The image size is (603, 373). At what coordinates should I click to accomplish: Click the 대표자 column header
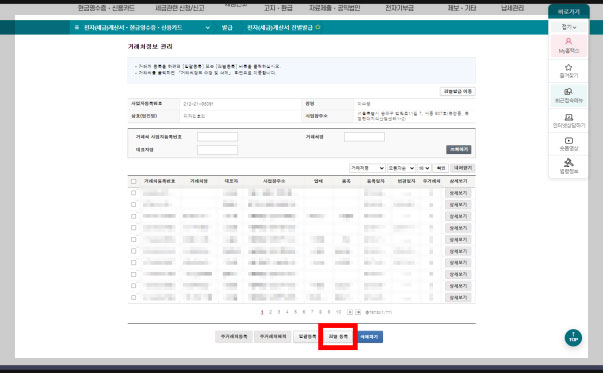[x=232, y=181]
